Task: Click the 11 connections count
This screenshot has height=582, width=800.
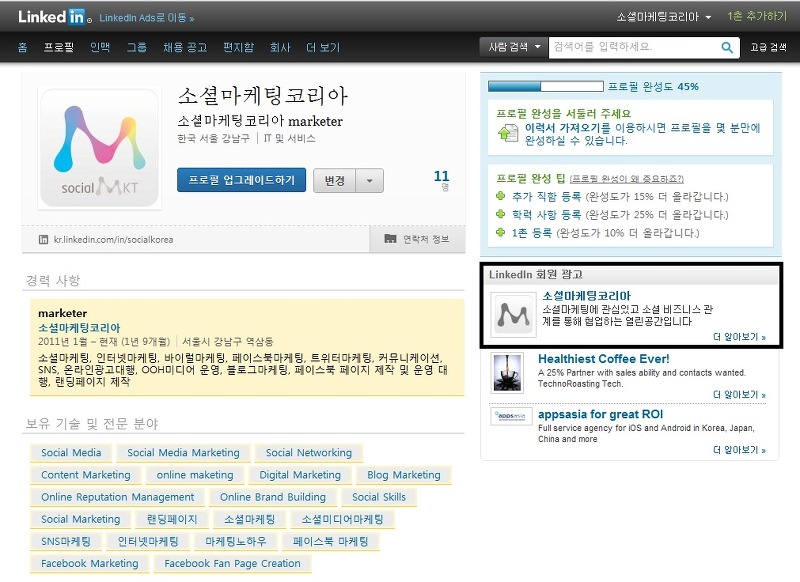Action: (x=441, y=176)
